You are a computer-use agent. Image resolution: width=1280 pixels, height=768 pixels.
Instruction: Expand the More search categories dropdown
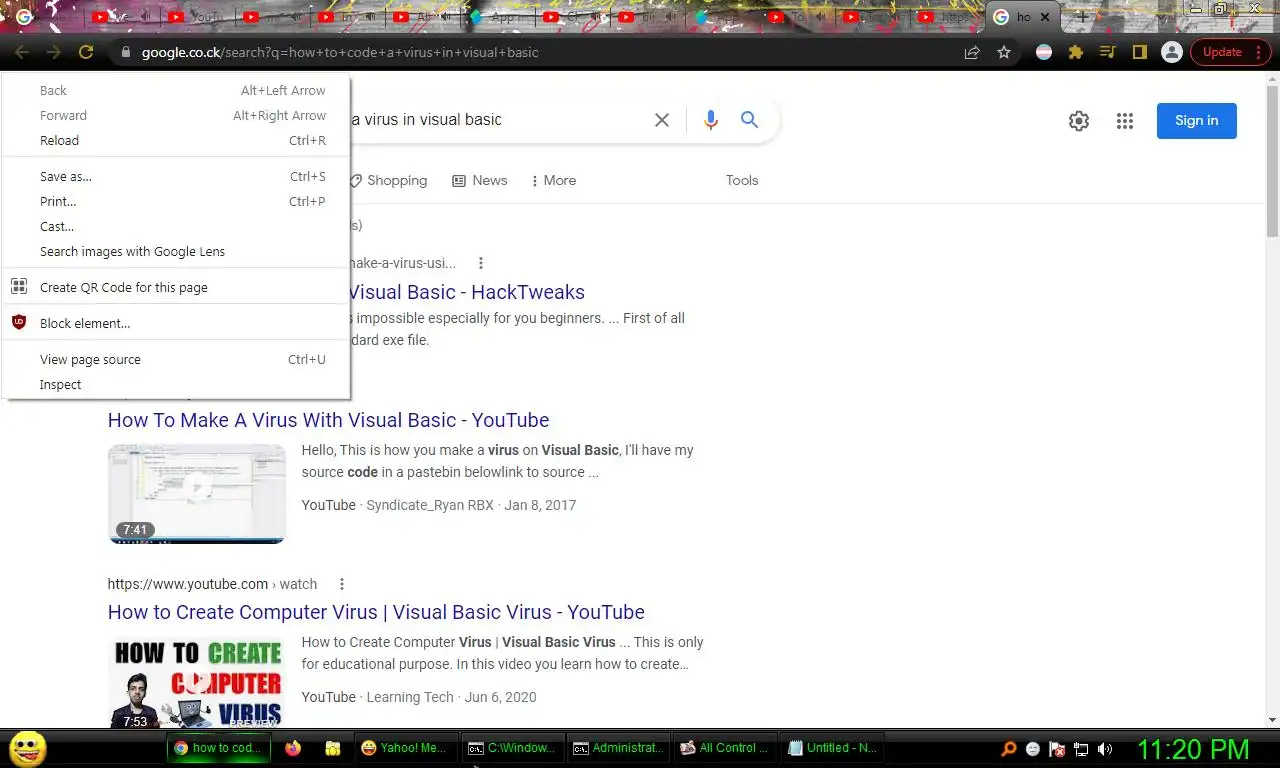tap(553, 180)
